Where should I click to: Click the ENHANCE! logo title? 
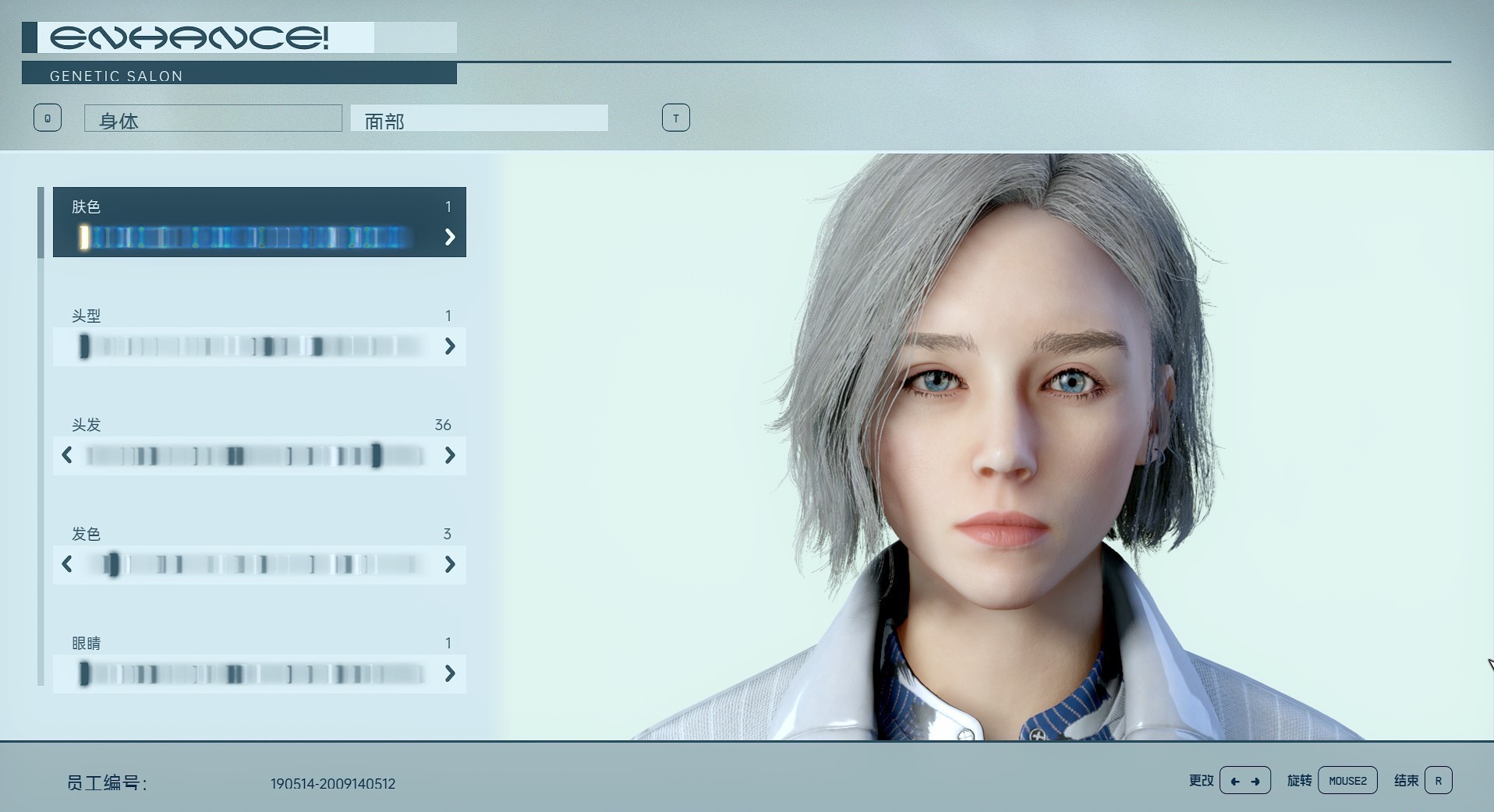point(189,37)
